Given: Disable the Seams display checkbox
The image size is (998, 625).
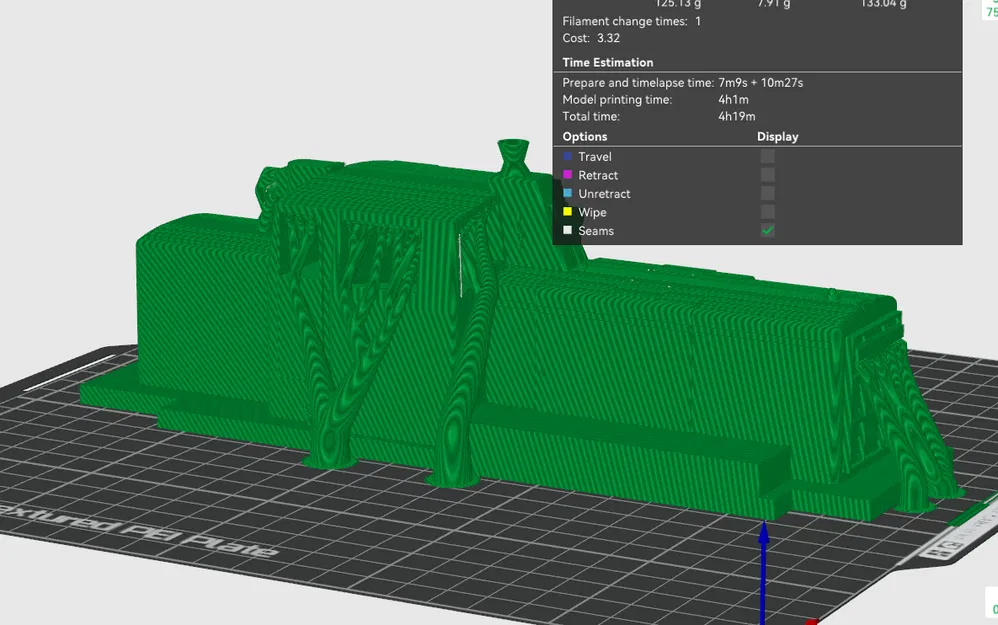Looking at the screenshot, I should [768, 230].
